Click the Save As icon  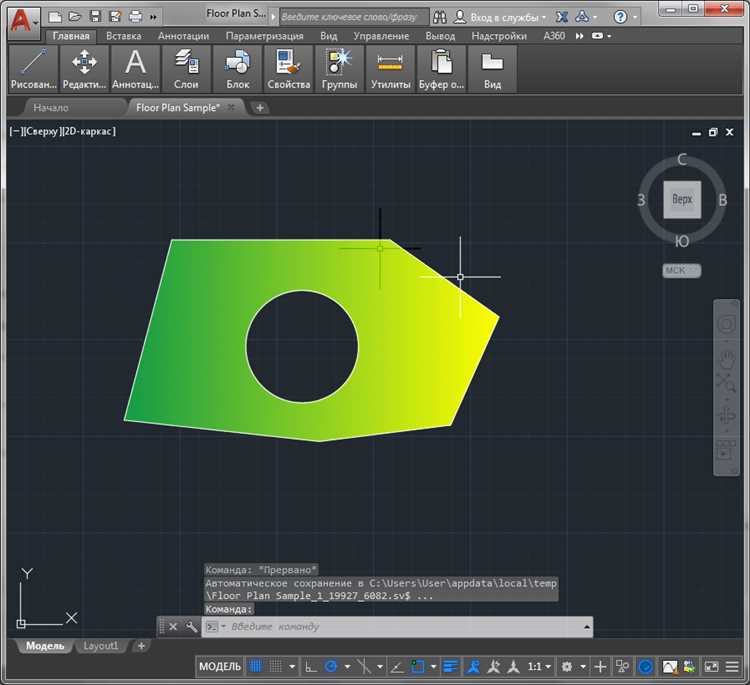(115, 17)
